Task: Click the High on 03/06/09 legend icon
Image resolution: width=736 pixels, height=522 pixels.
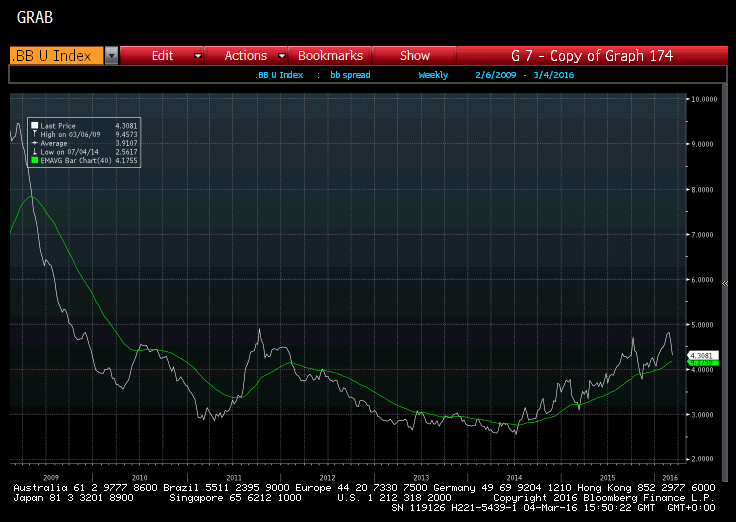Action: [x=35, y=134]
